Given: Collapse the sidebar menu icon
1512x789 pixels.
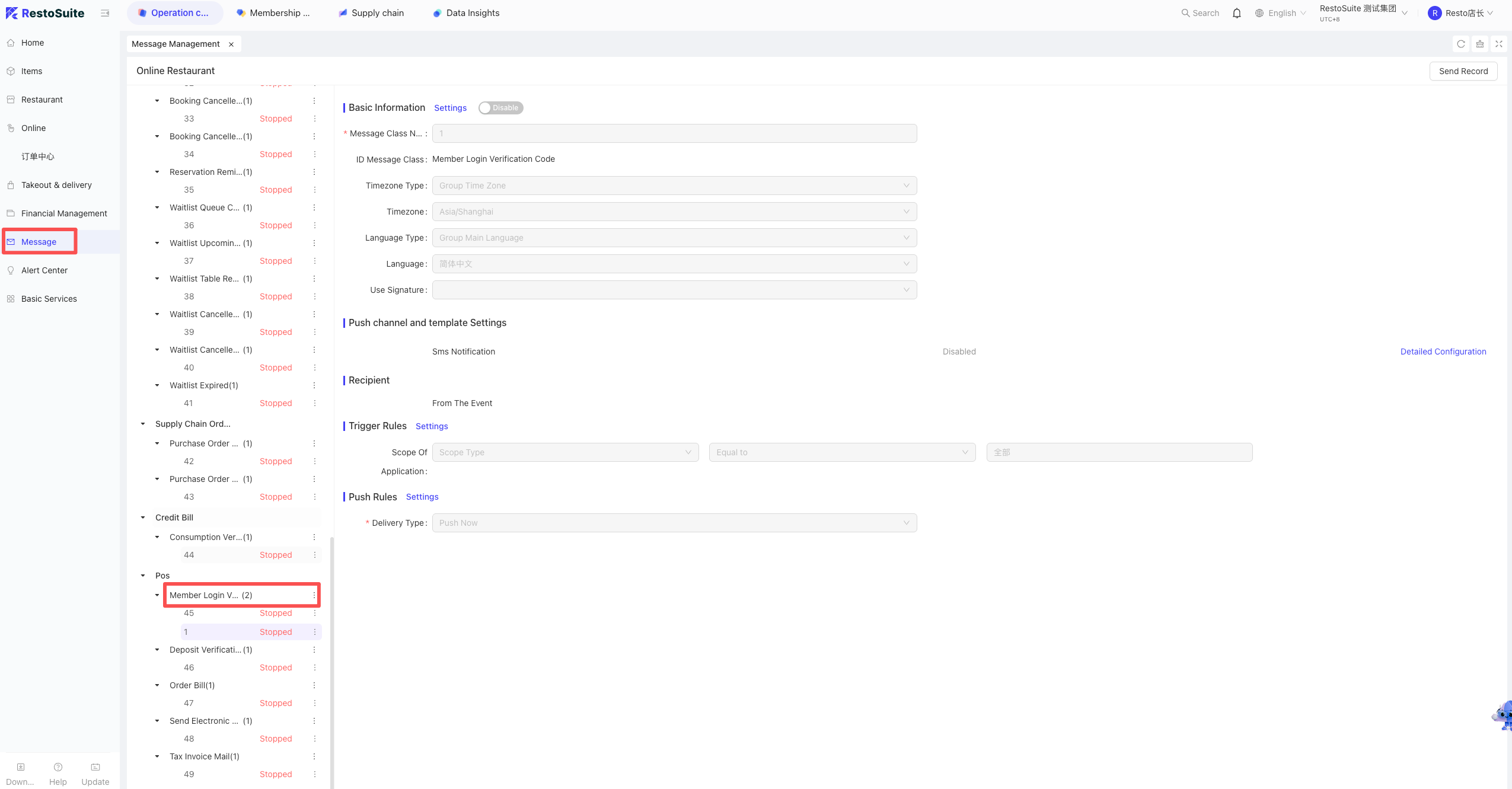Looking at the screenshot, I should pos(105,13).
